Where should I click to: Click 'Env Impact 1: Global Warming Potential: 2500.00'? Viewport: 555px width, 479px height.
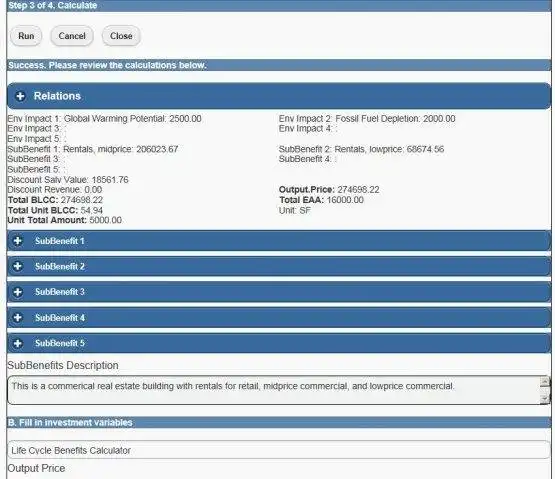104,119
